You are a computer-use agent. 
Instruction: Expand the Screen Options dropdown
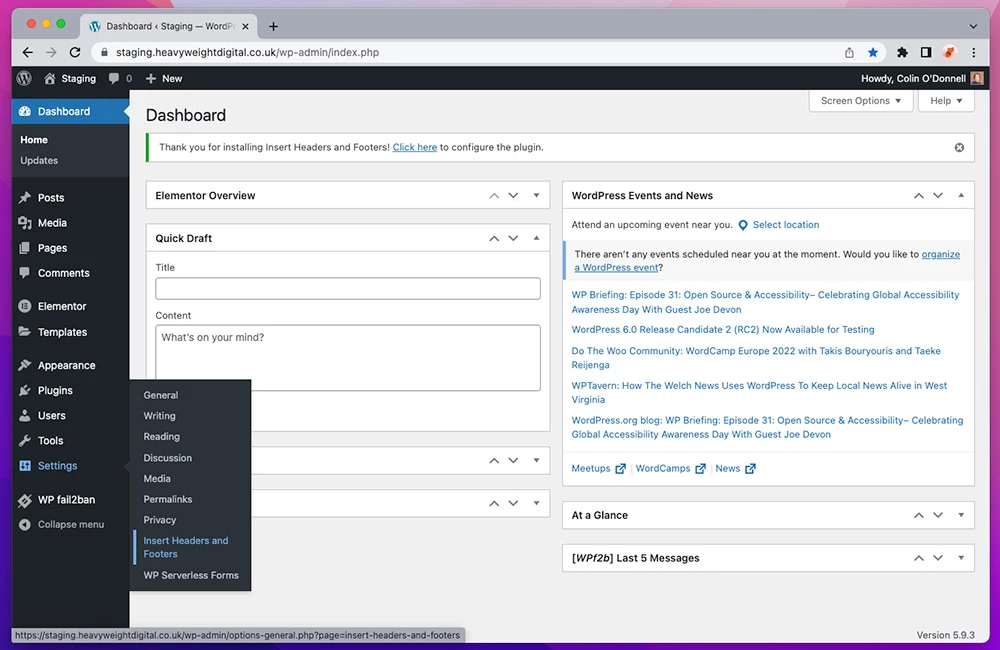click(x=860, y=101)
